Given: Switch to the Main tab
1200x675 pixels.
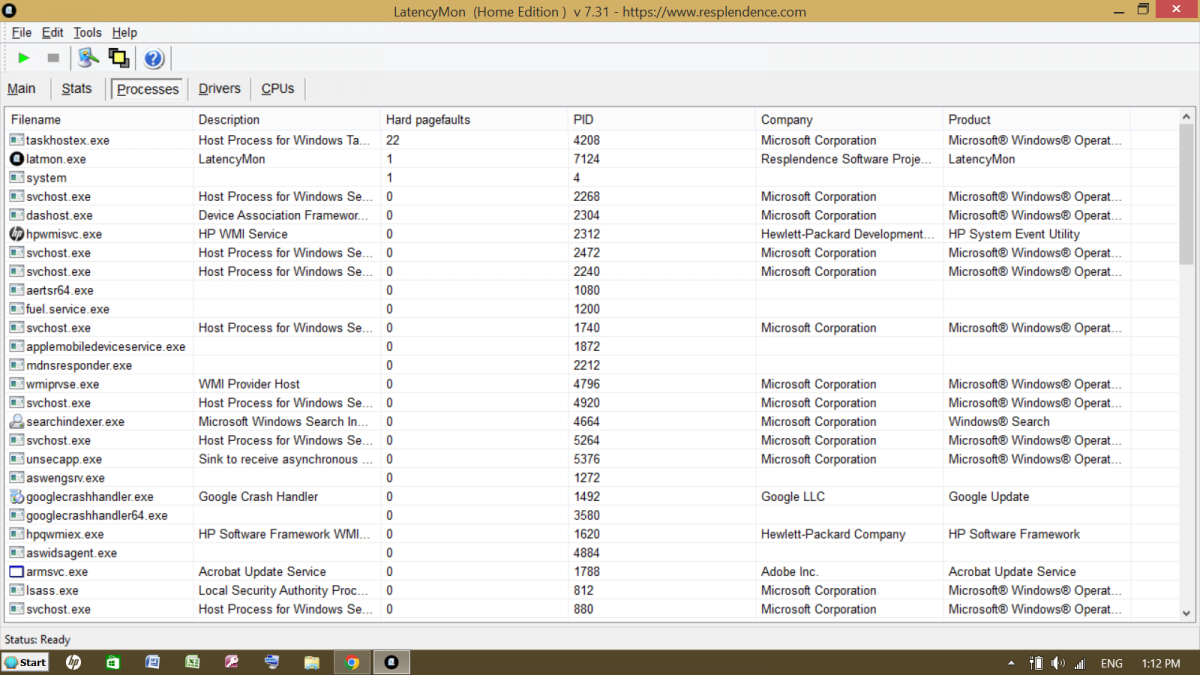Looking at the screenshot, I should (x=22, y=89).
